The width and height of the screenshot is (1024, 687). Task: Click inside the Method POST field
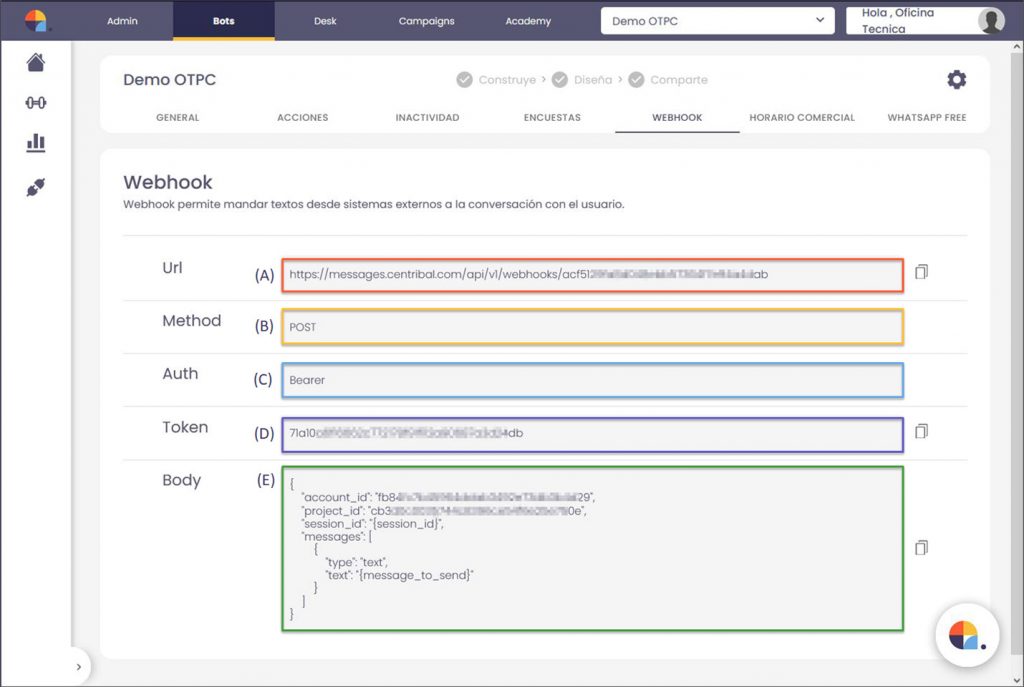pos(592,327)
